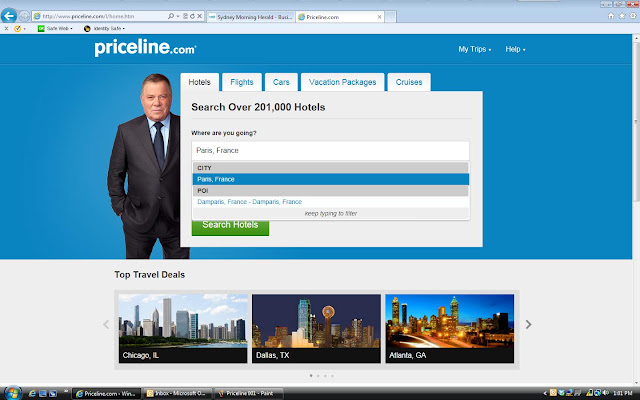Click Show Desktop quick launch icon

(x=42, y=394)
